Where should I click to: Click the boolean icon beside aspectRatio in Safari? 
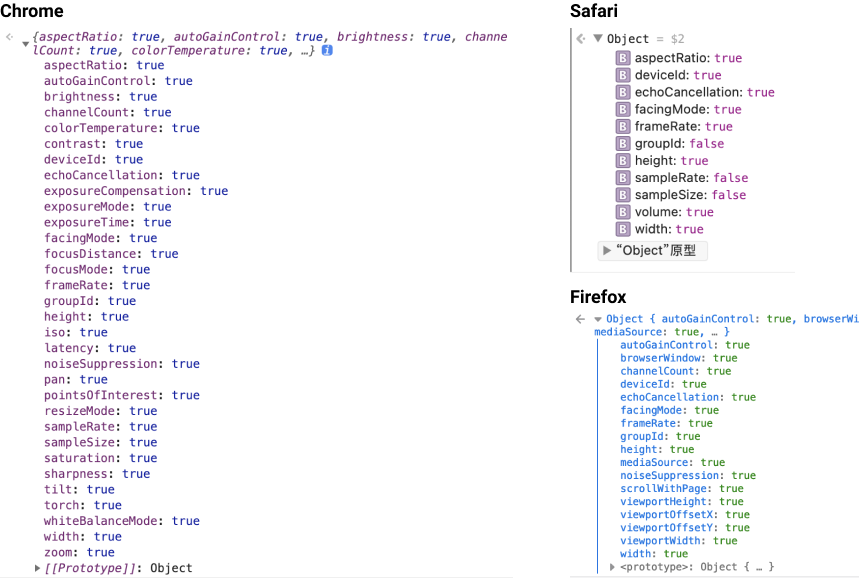coord(622,58)
